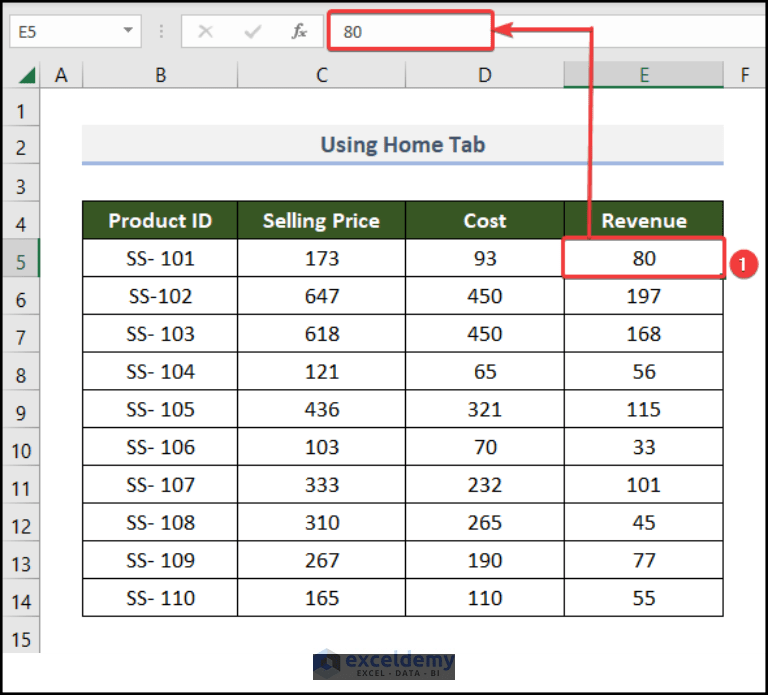Viewport: 768px width, 695px height.
Task: Select cell with 'SS- 101'
Action: [160, 258]
